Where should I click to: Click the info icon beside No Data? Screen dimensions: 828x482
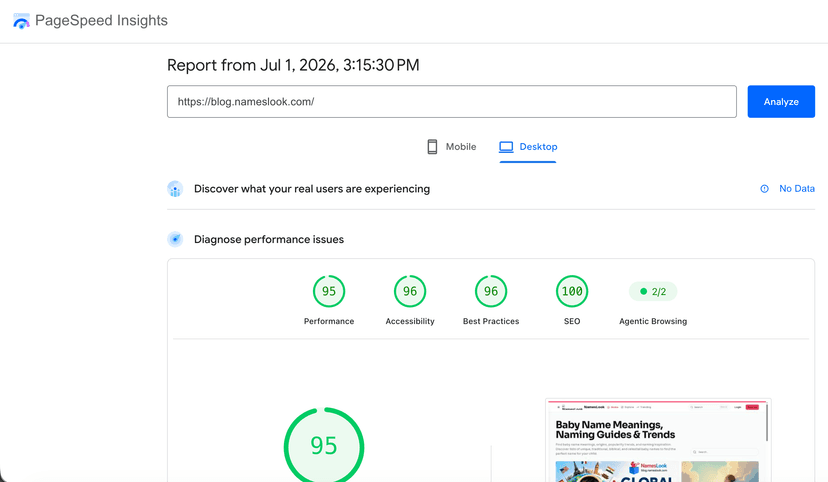[764, 189]
